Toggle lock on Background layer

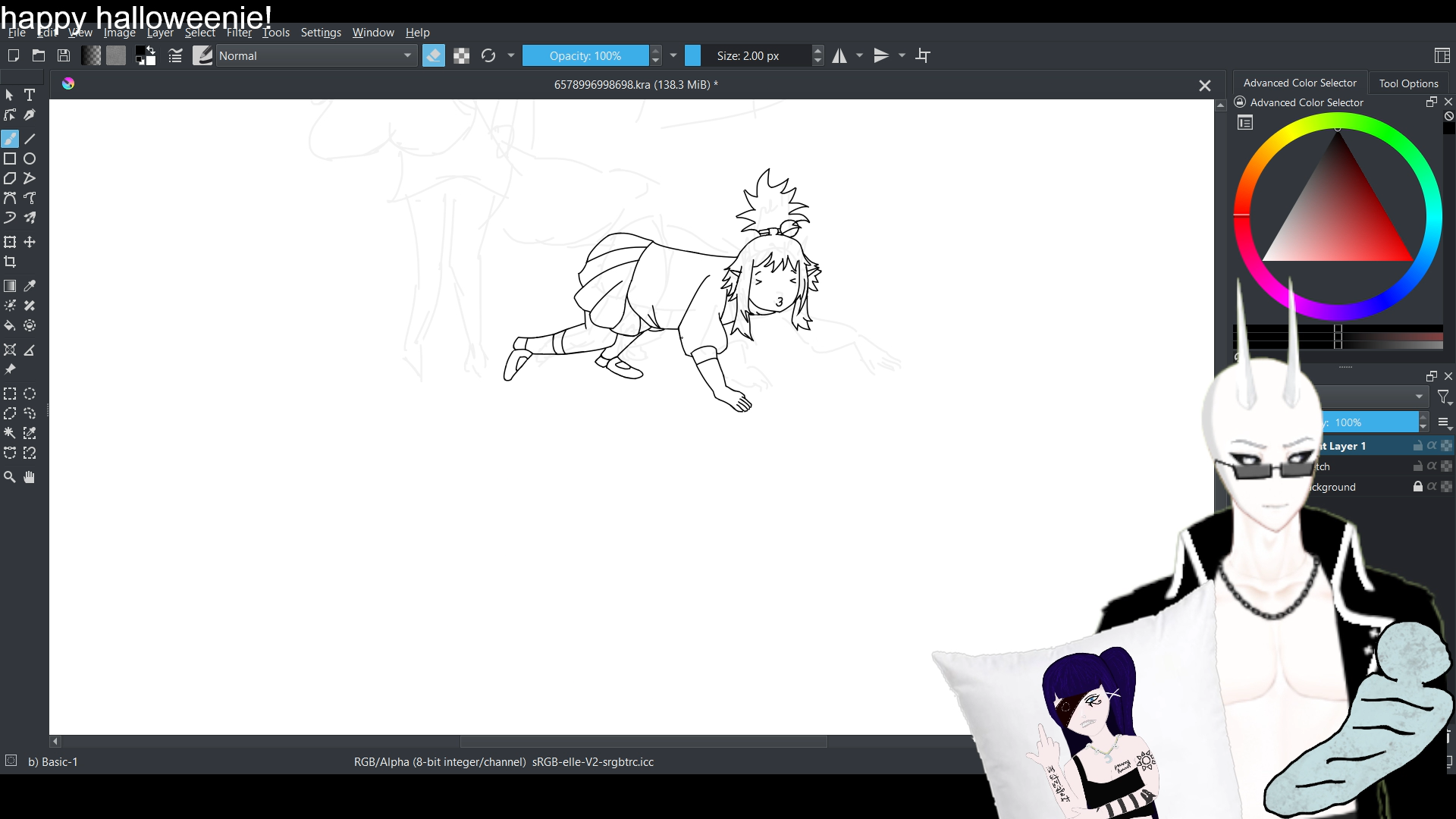pos(1417,487)
